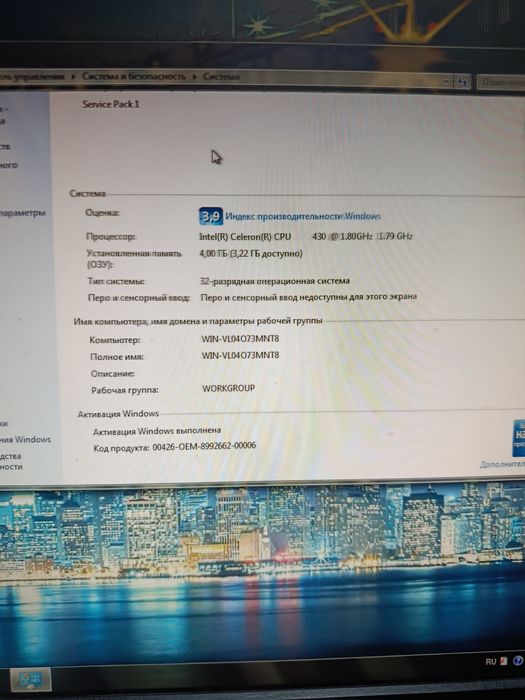Expand the arrow before 'Система и безопасность'
The height and width of the screenshot is (700, 525).
click(x=73, y=77)
